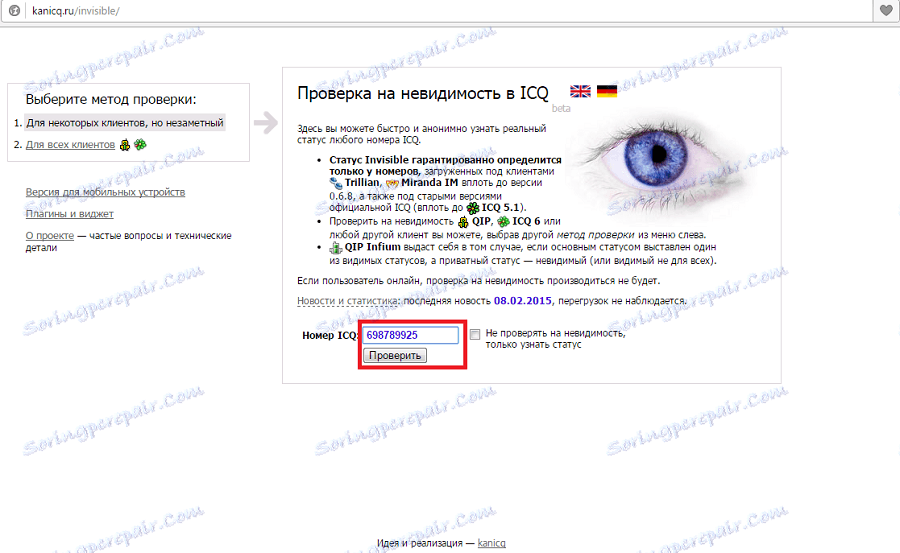Click 'только узнать статус' label text

[533, 345]
